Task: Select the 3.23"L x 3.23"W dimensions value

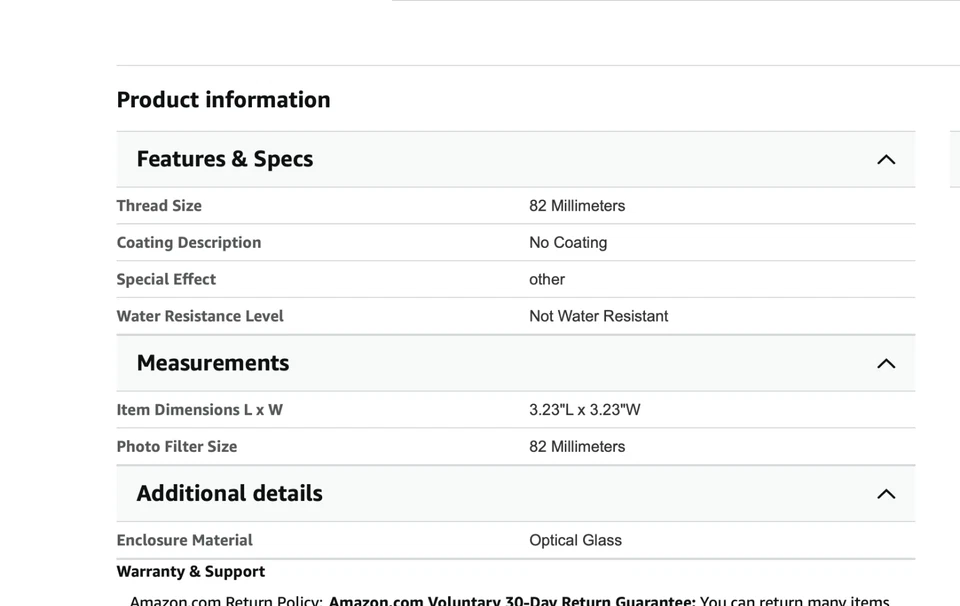Action: pos(585,410)
